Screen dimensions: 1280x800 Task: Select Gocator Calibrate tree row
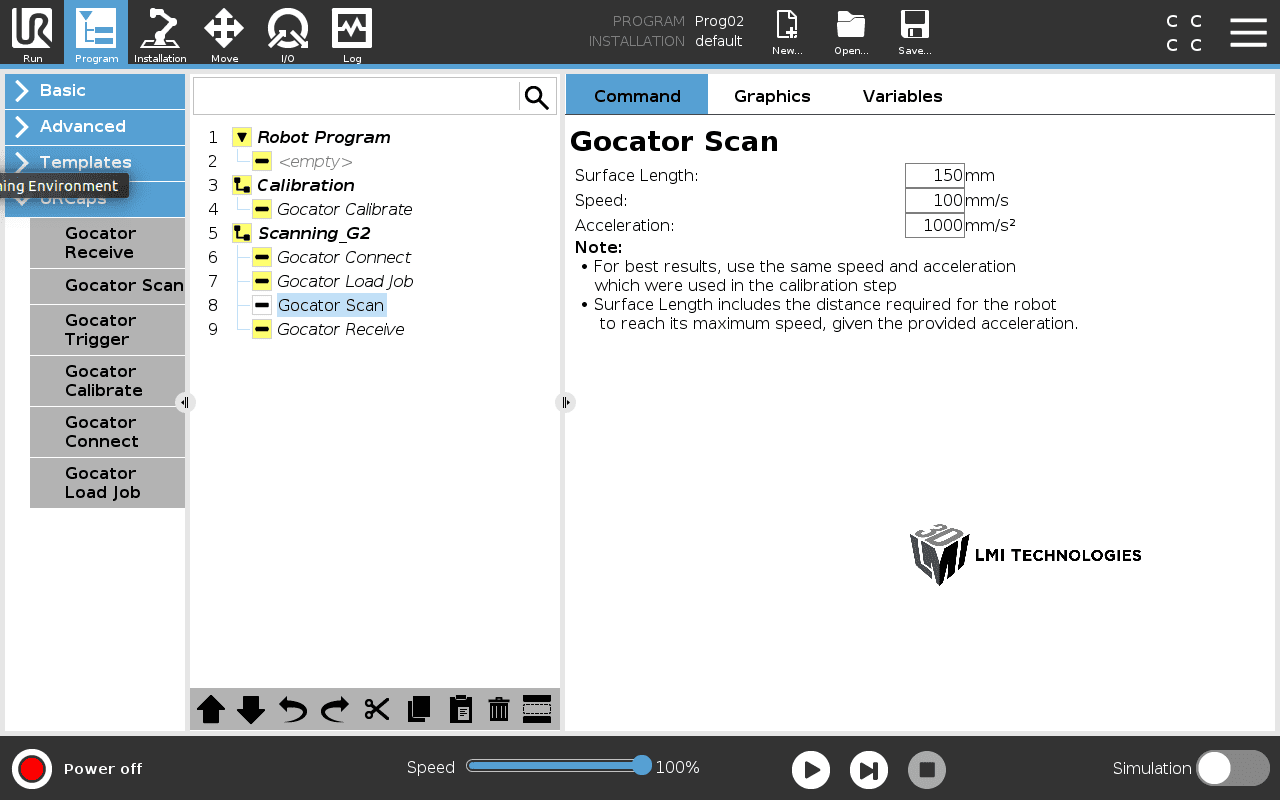344,209
